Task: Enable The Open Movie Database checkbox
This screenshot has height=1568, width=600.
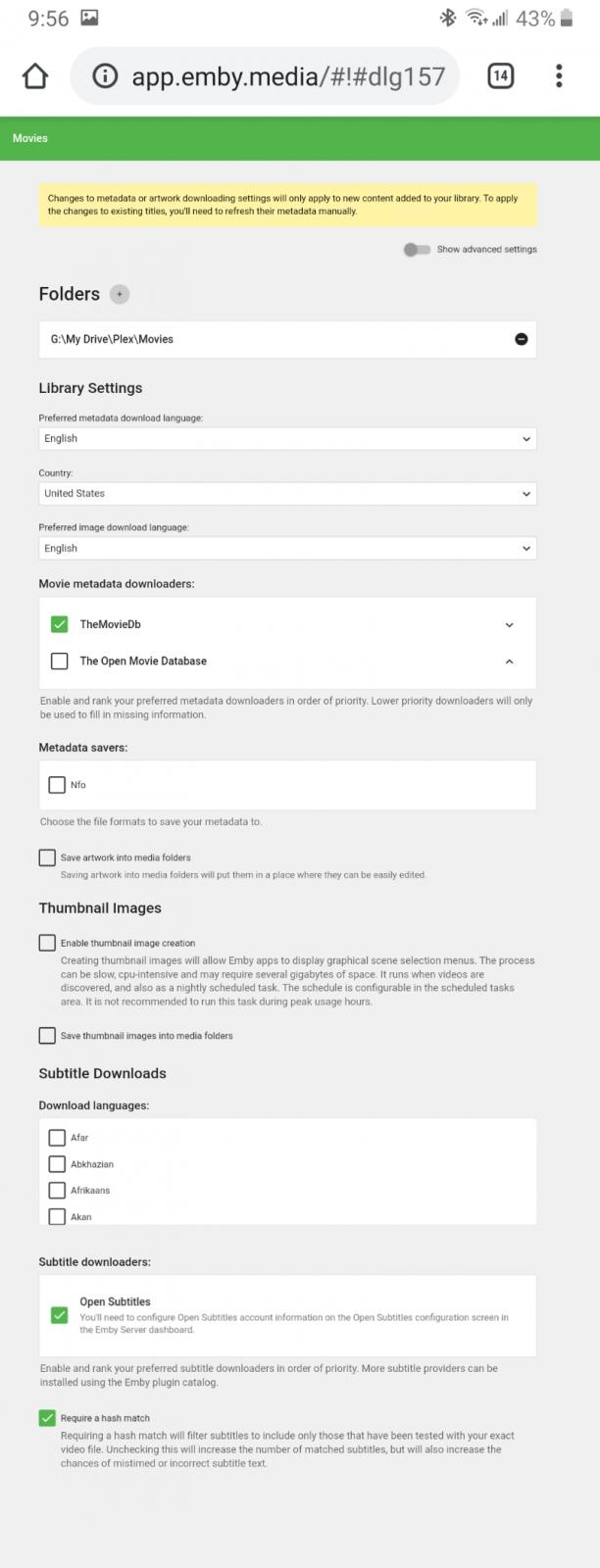Action: [60, 661]
